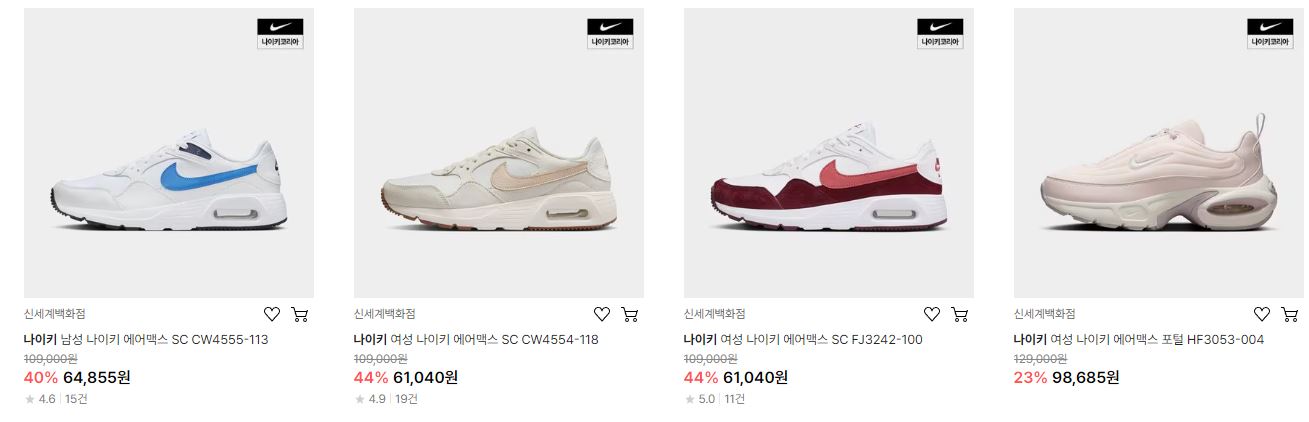Heart the HF3053-004 포탈 shoe
The width and height of the screenshot is (1309, 422).
coord(1262,314)
